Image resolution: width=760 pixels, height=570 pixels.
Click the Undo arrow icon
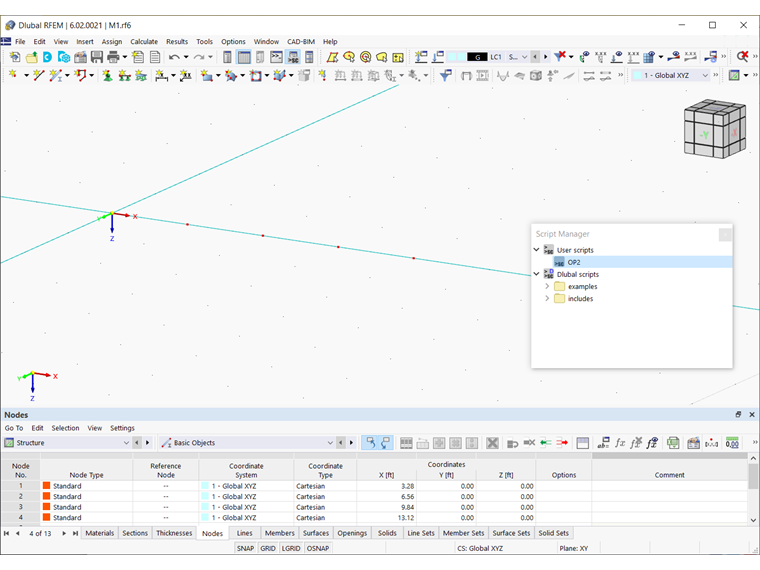point(174,57)
